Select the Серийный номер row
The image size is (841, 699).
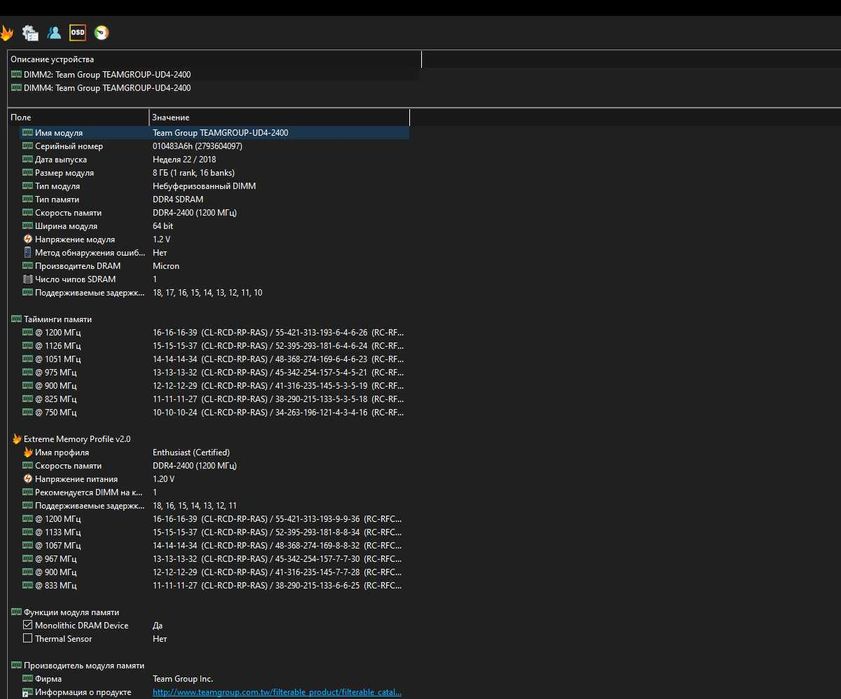pyautogui.click(x=69, y=146)
